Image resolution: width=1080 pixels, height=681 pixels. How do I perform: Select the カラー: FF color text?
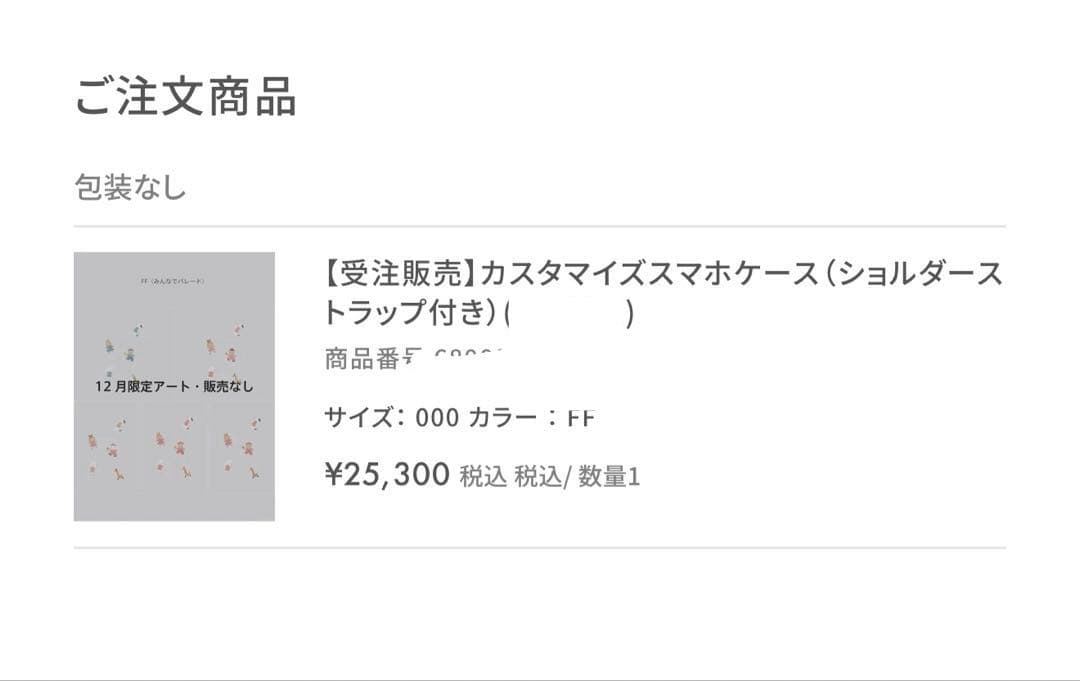(532, 417)
